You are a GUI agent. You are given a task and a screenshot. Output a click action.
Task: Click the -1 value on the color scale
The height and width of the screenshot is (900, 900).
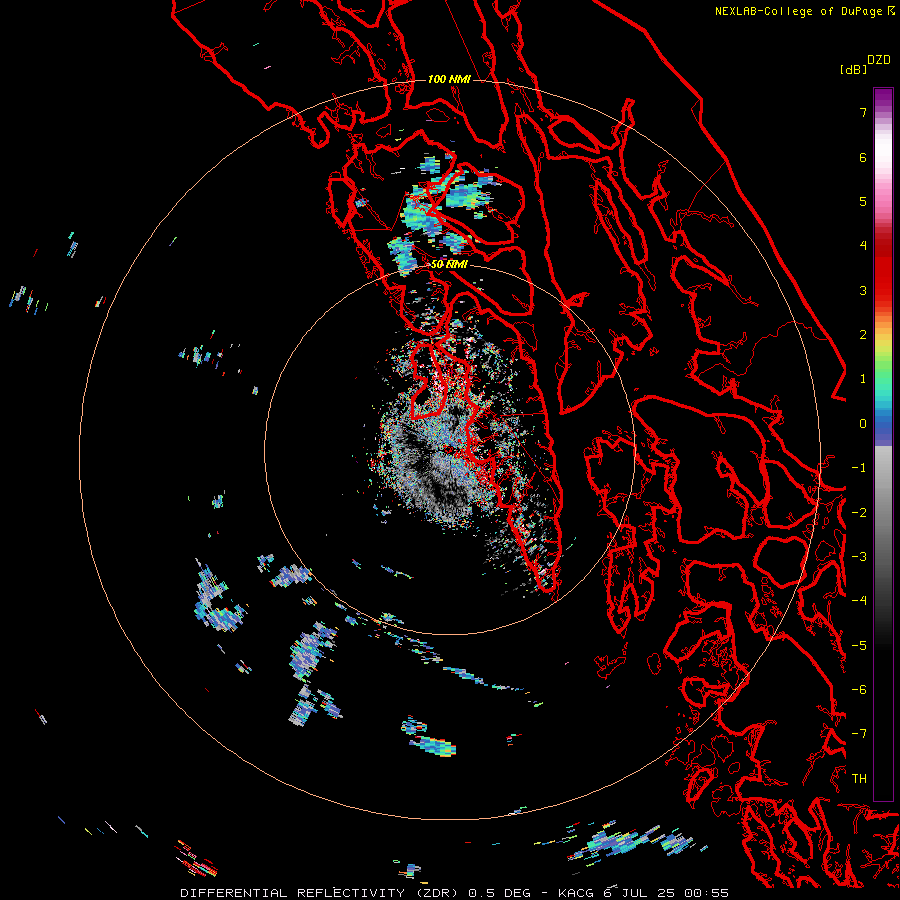[x=859, y=468]
